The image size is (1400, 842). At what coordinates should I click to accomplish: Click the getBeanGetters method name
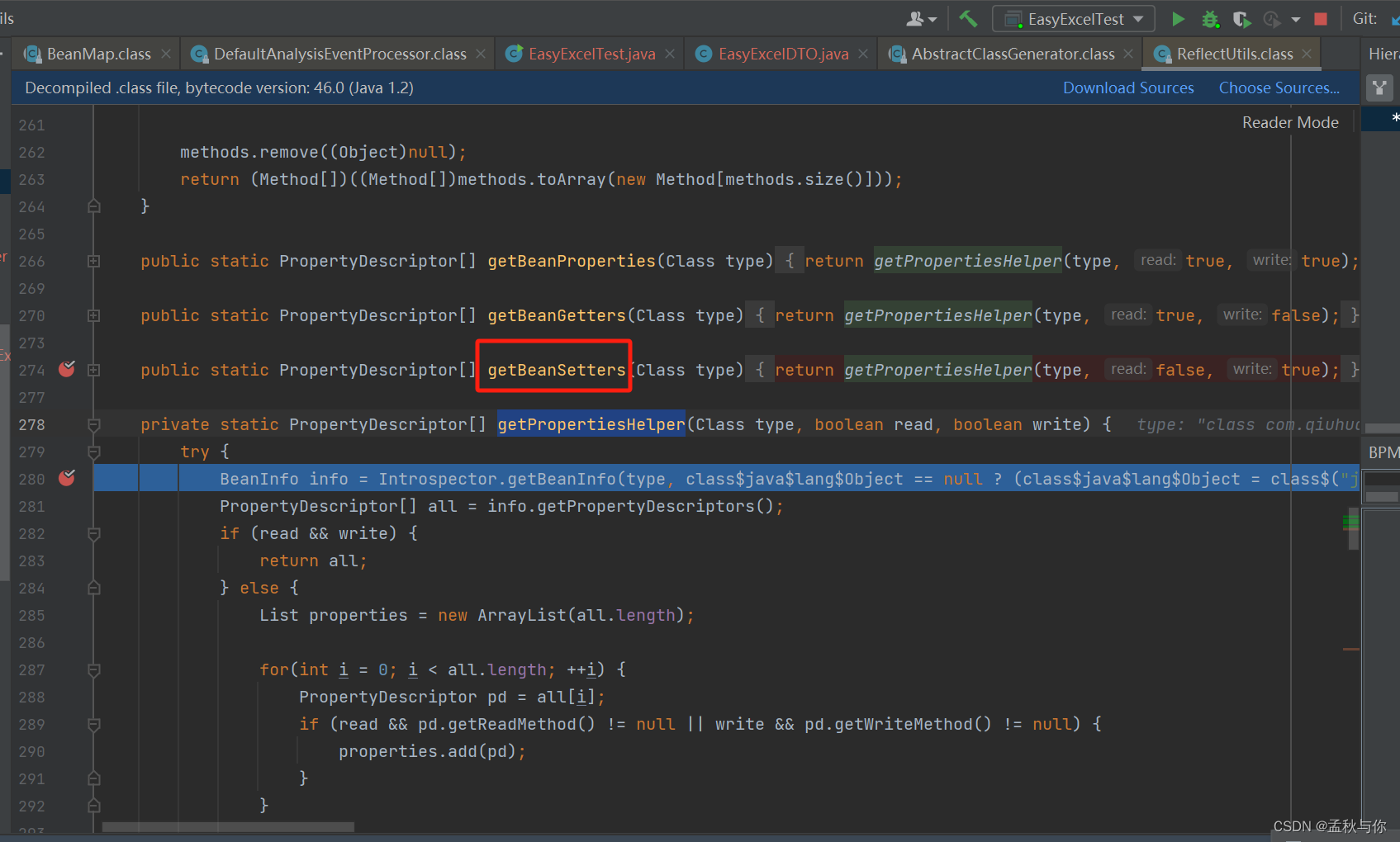click(x=557, y=315)
